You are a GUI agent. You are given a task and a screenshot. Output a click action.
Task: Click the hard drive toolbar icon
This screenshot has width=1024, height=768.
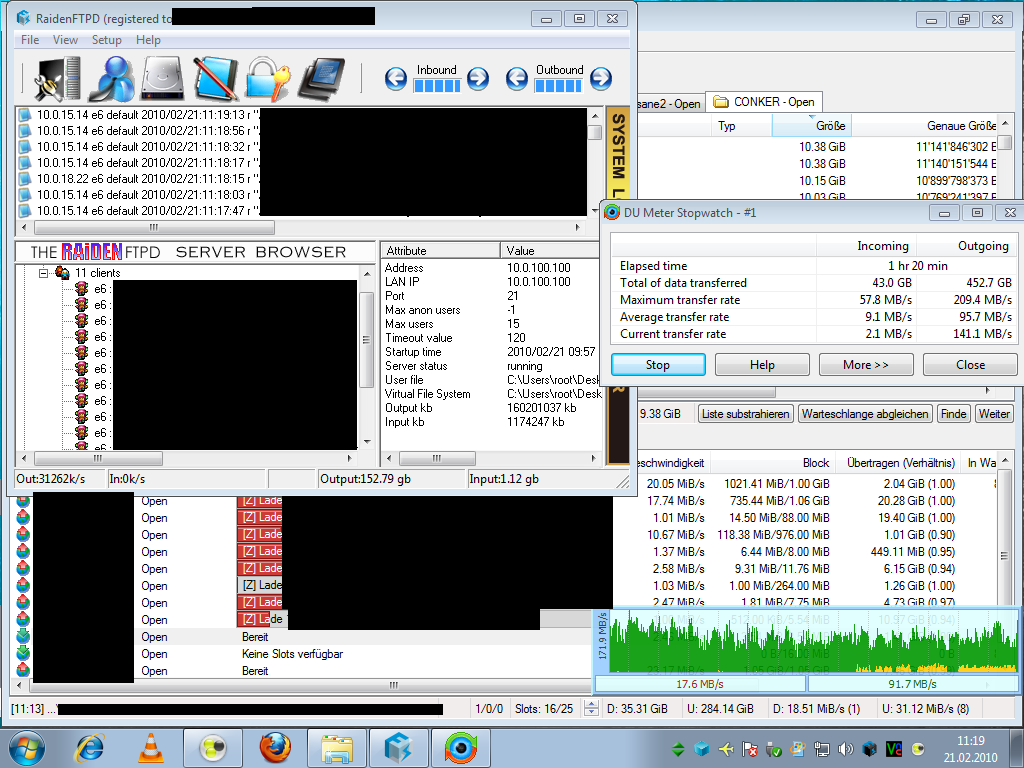tap(161, 79)
